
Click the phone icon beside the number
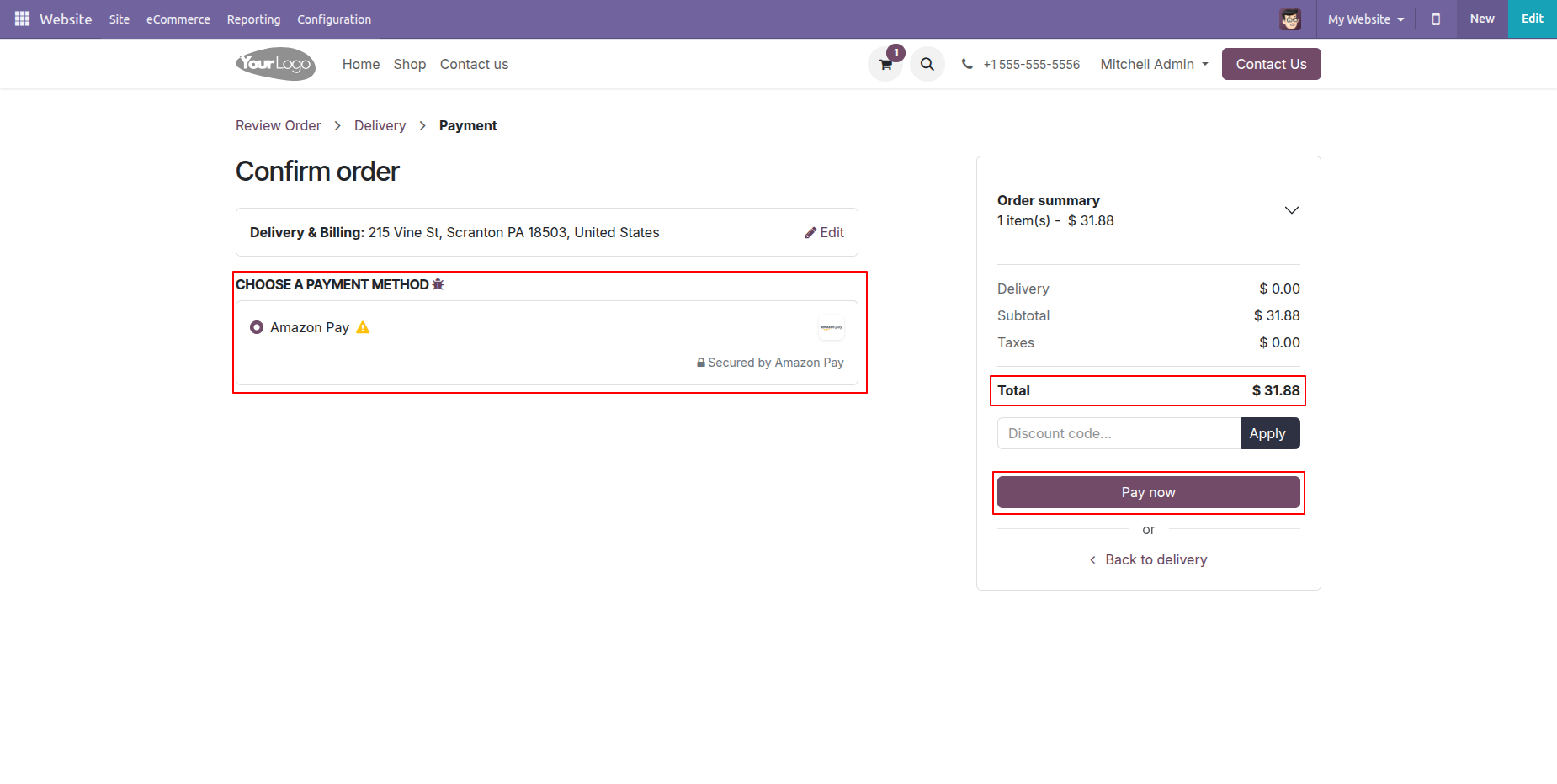[x=967, y=64]
